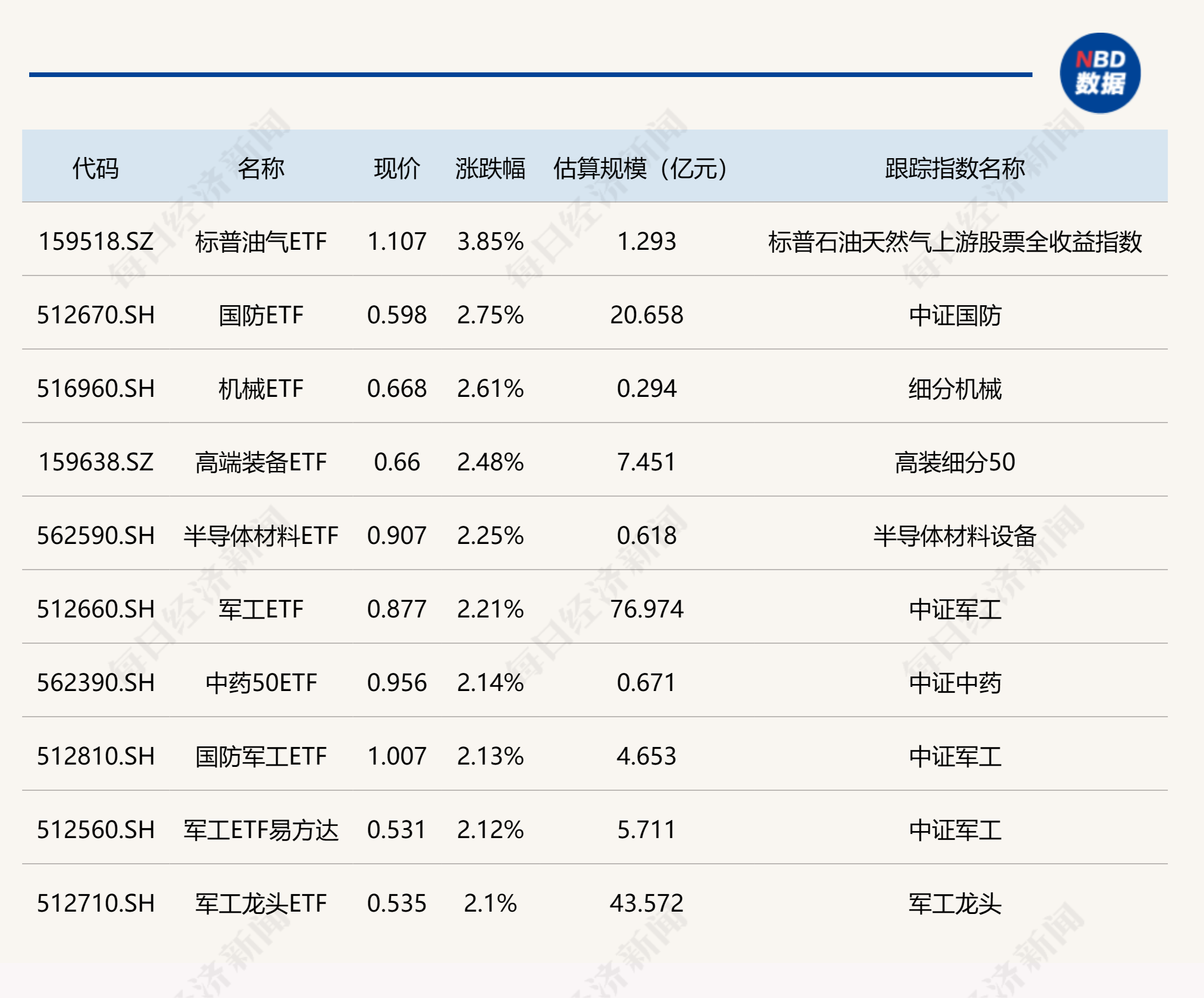Select code 159518.SZ
This screenshot has width=1204, height=998.
[96, 242]
